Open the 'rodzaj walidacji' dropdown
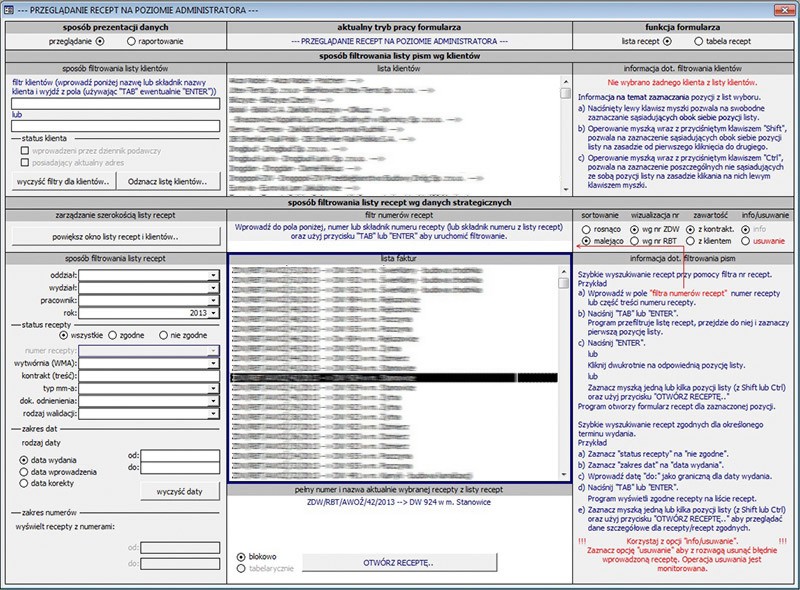800x590 pixels. coord(214,413)
